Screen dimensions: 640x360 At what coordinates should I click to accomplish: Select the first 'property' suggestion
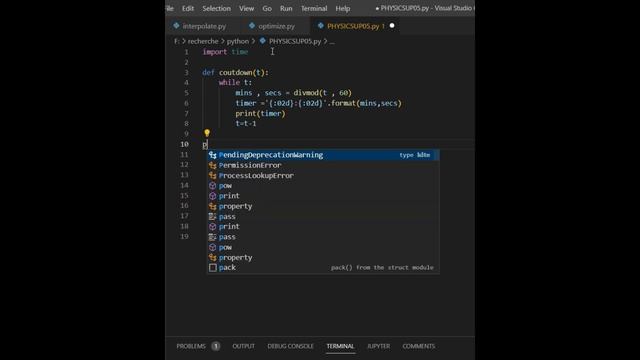click(323, 206)
